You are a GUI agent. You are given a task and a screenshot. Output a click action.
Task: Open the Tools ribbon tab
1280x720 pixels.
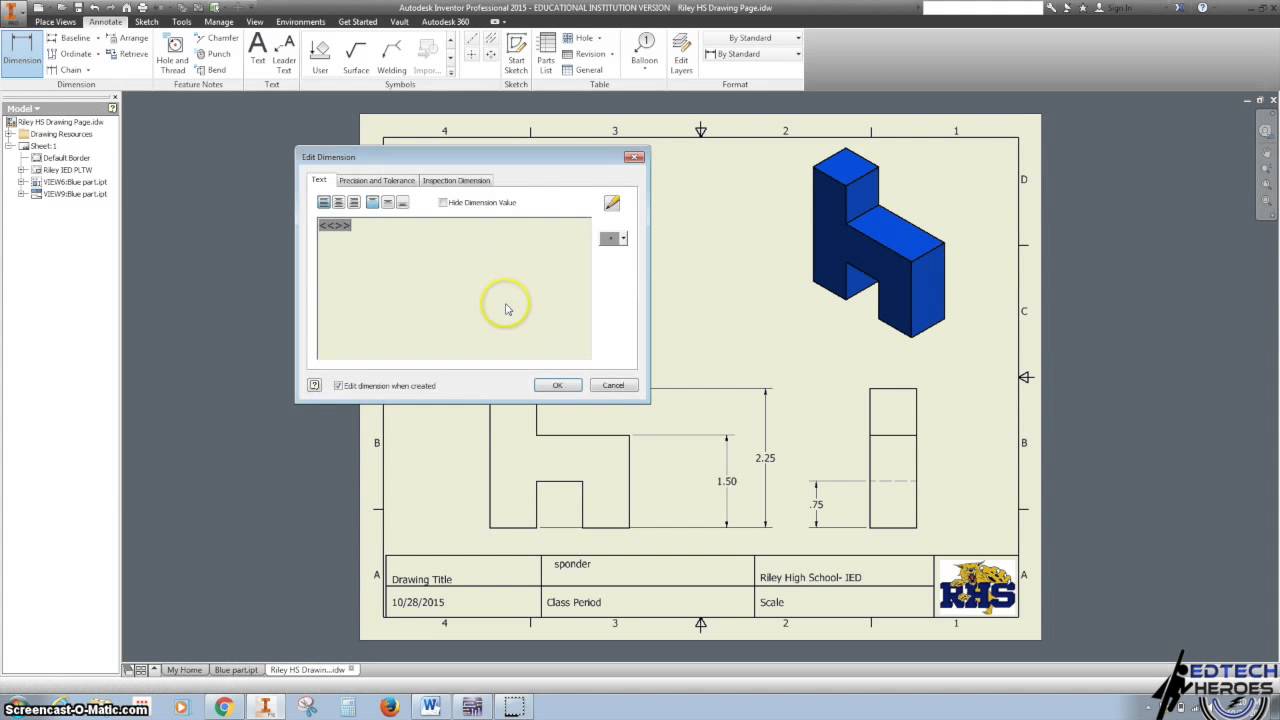[181, 21]
